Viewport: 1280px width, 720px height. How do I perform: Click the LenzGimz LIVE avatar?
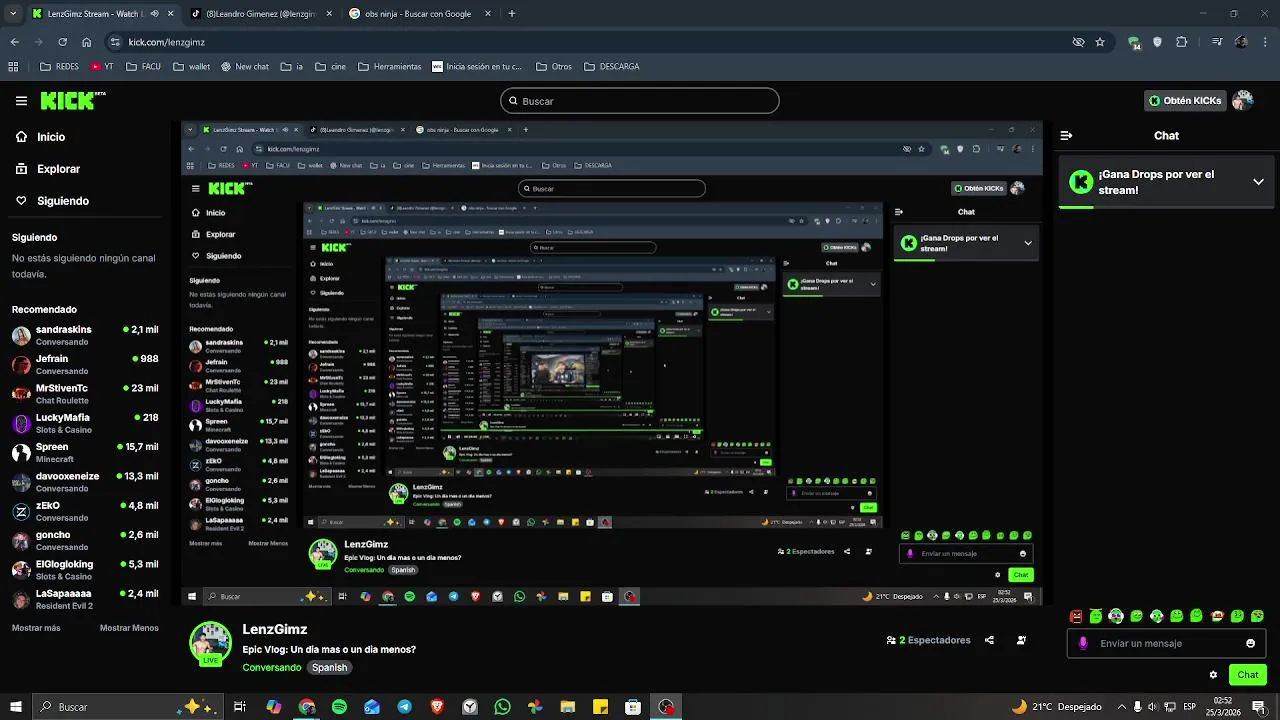(x=210, y=645)
